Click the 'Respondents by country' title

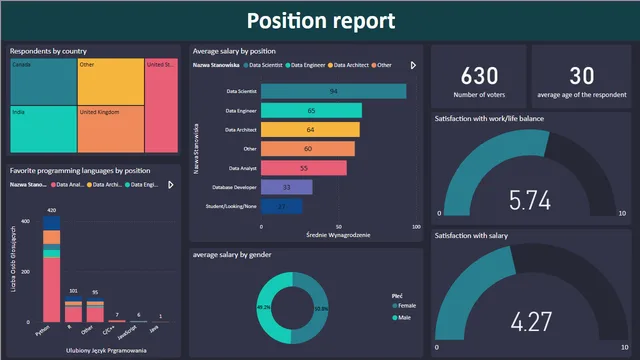click(x=48, y=51)
